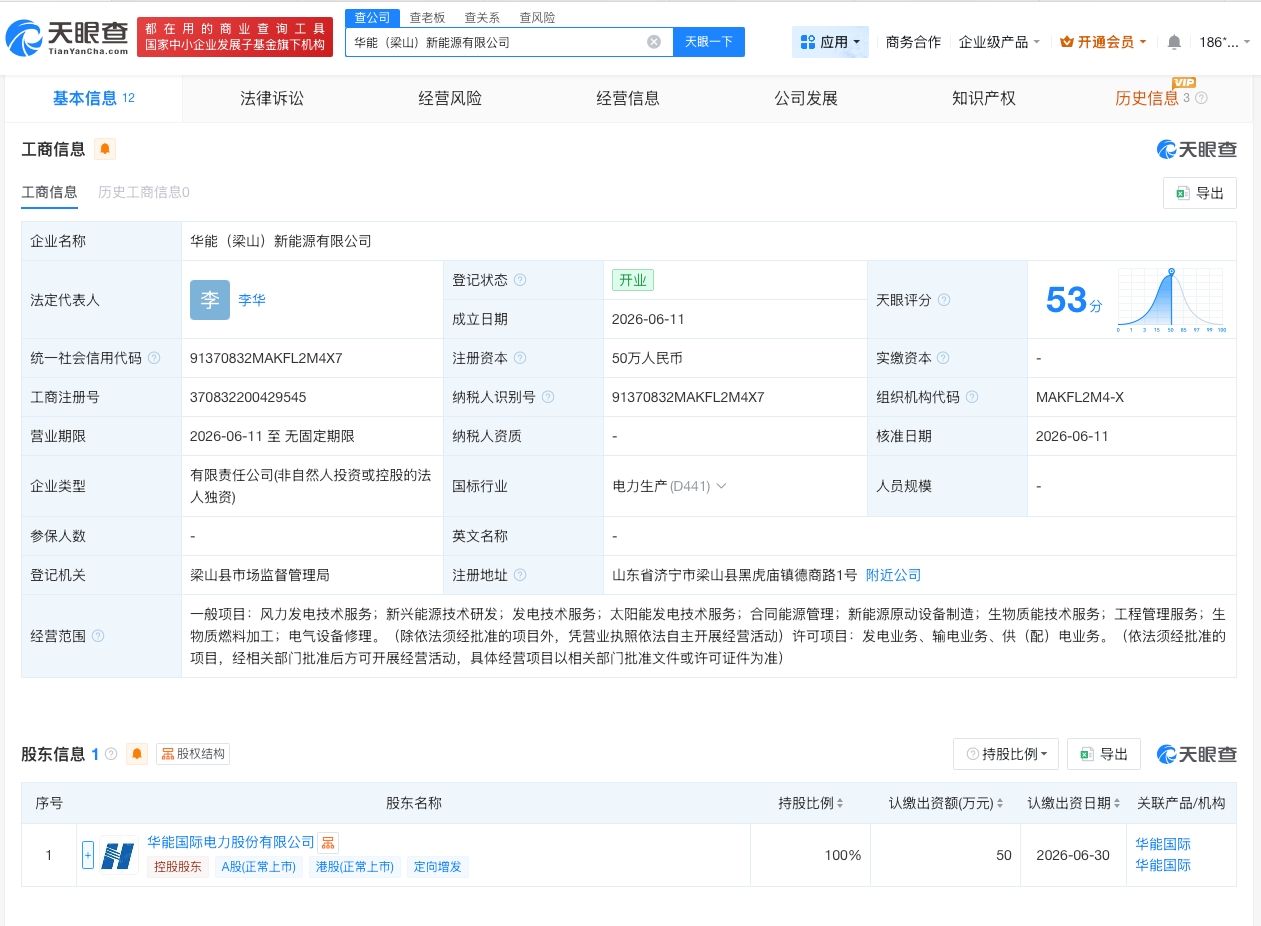Select the 工商信息 sub-tab
The height and width of the screenshot is (926, 1261).
point(50,193)
